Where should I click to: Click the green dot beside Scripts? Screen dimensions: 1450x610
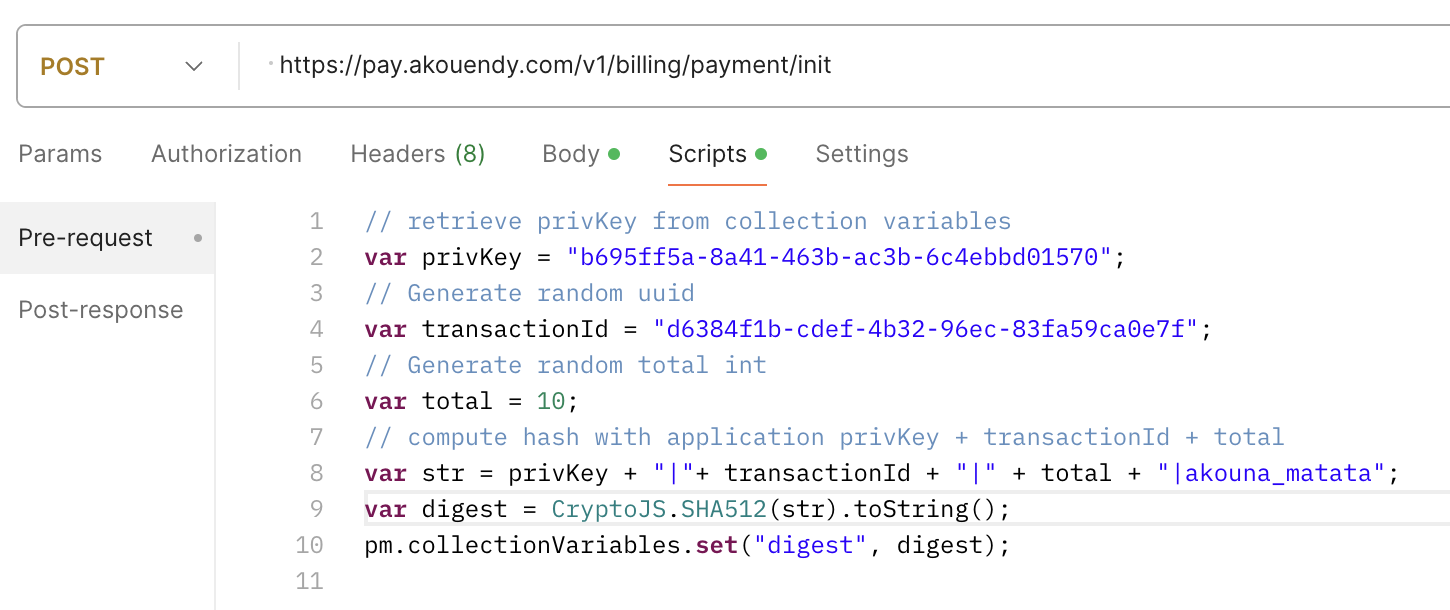point(761,154)
